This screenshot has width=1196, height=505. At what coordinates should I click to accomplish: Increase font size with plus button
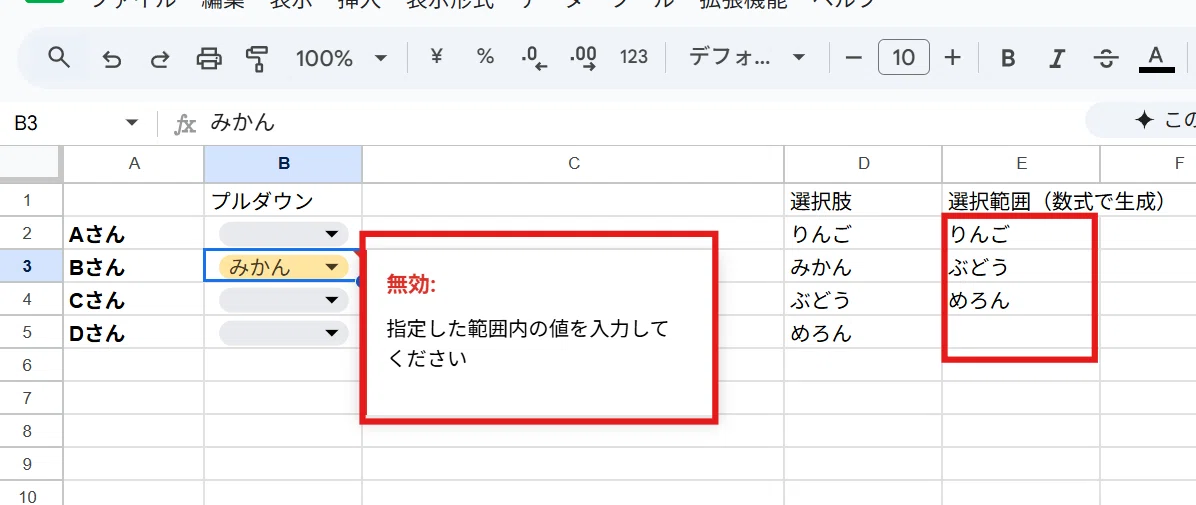click(x=952, y=57)
